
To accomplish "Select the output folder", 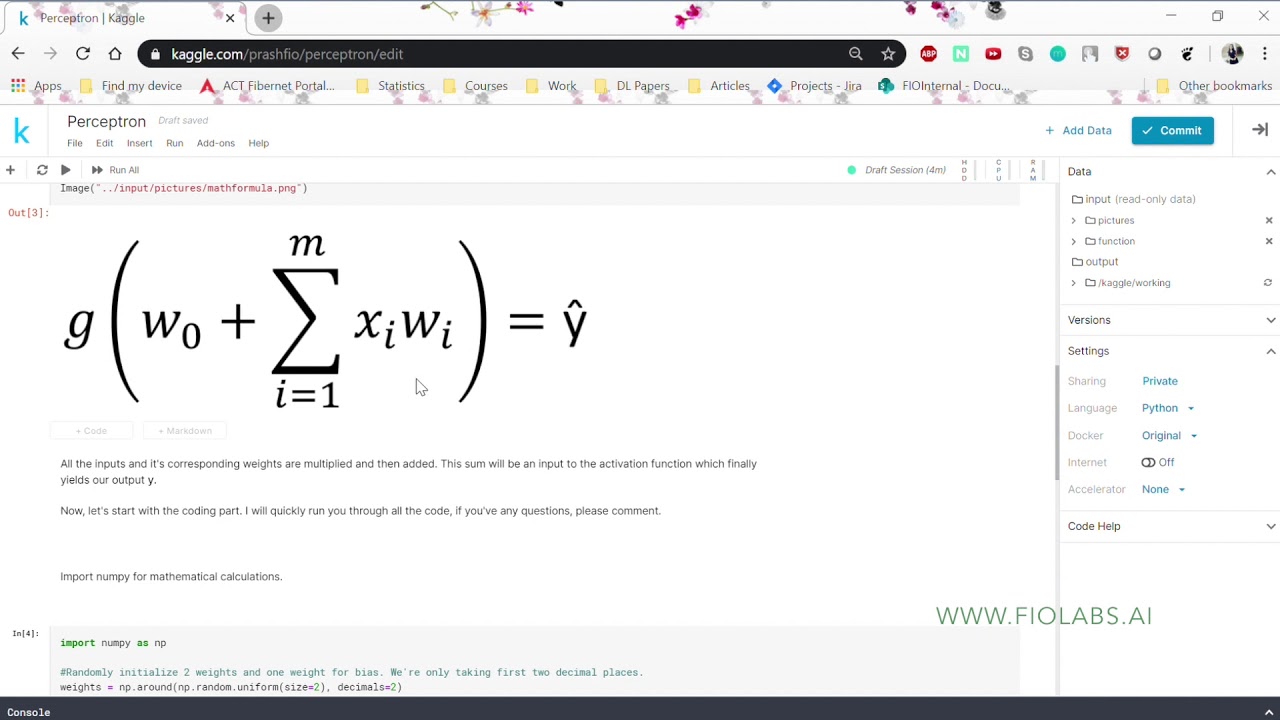I will [x=1095, y=262].
